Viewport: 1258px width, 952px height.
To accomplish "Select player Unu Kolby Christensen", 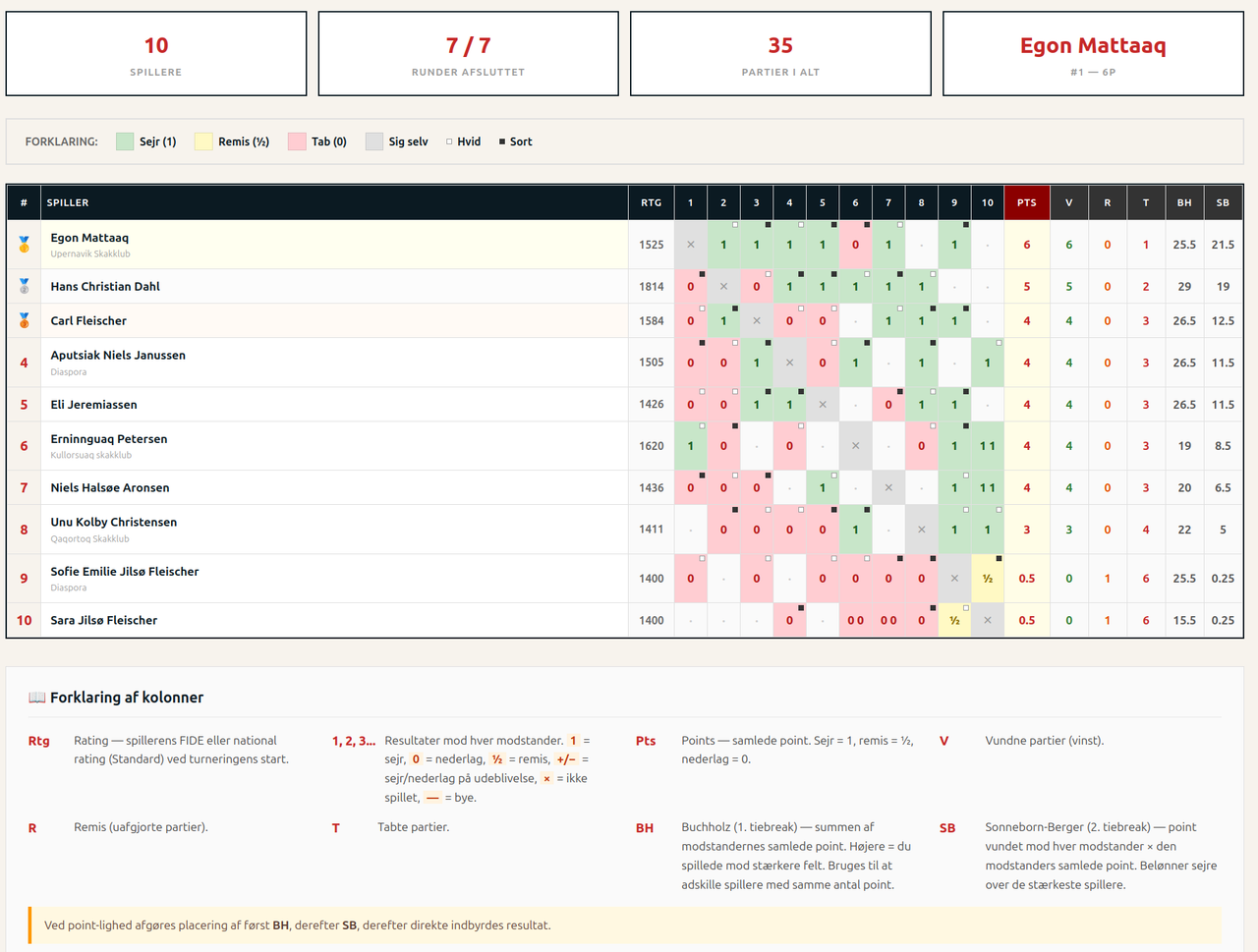I will [114, 523].
